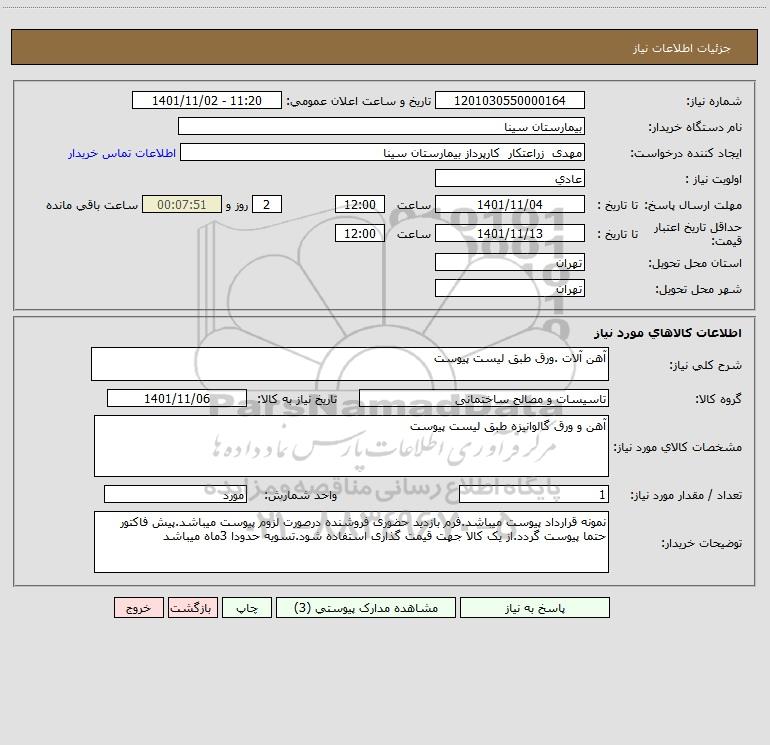
Task: Click the توضیحات خریدار text area
Action: click(351, 542)
